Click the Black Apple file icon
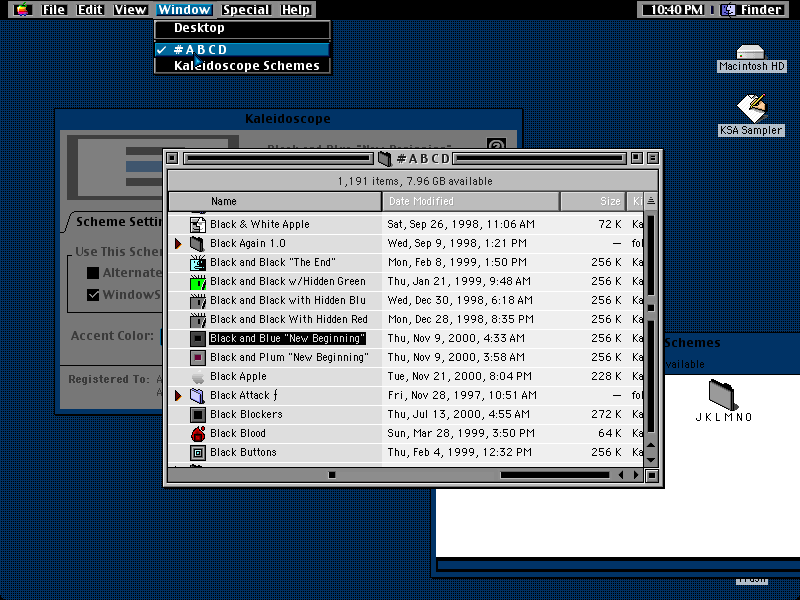 [197, 377]
